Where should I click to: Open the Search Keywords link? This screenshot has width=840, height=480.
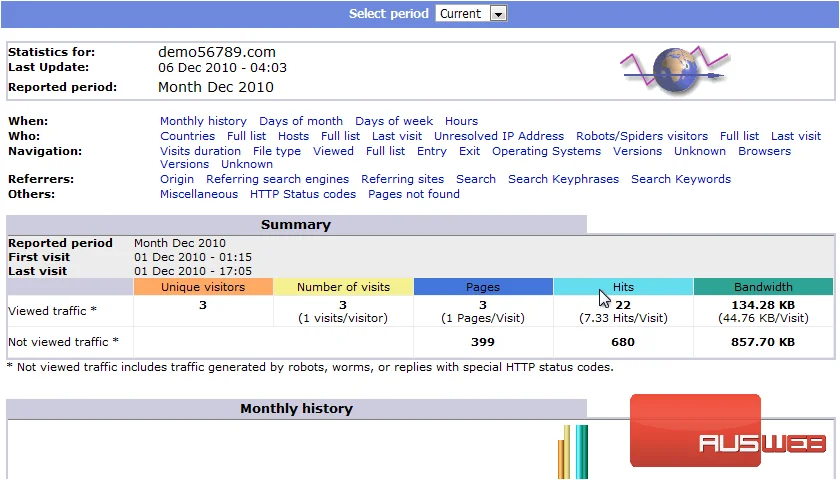point(681,179)
